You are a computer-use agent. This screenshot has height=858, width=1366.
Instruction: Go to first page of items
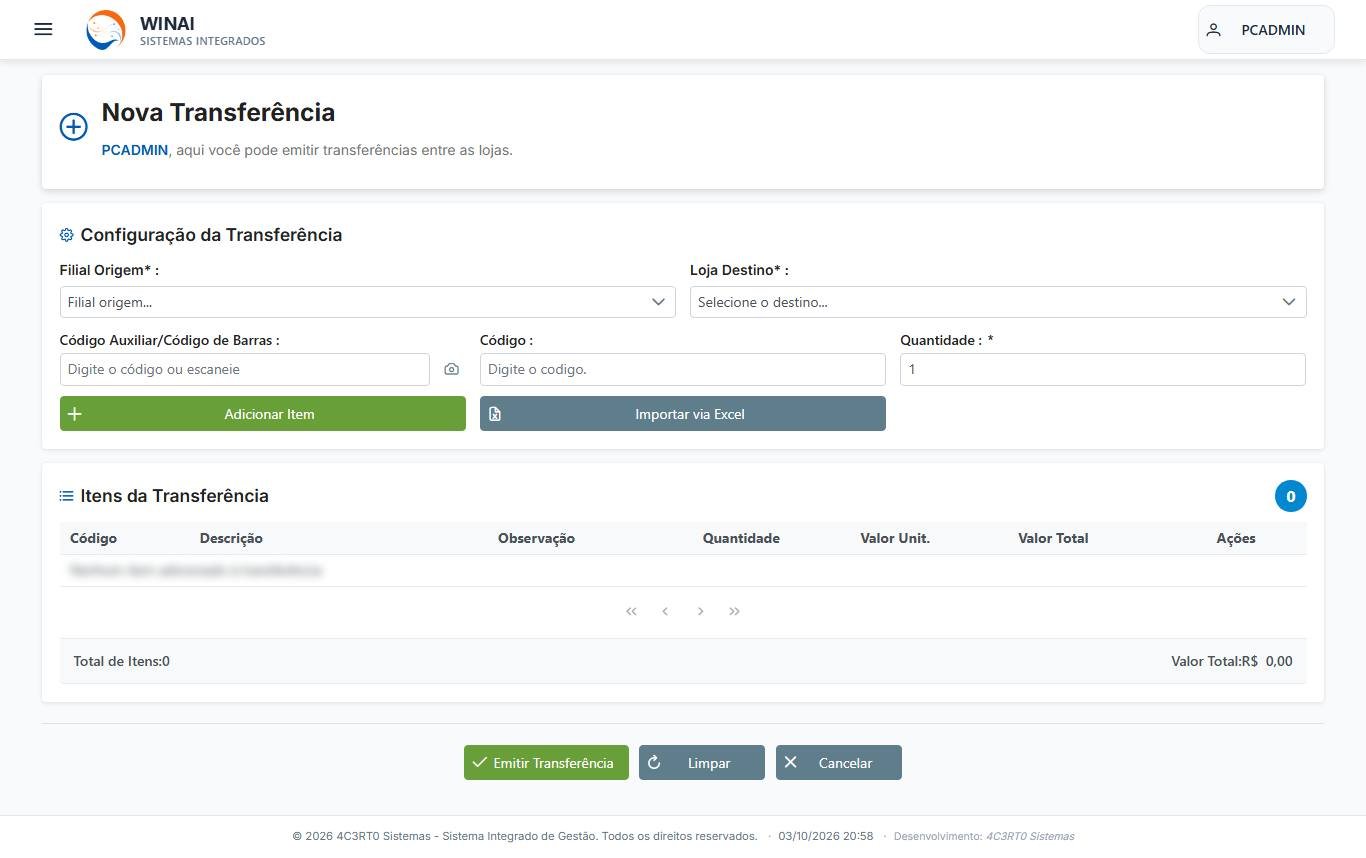click(x=631, y=611)
